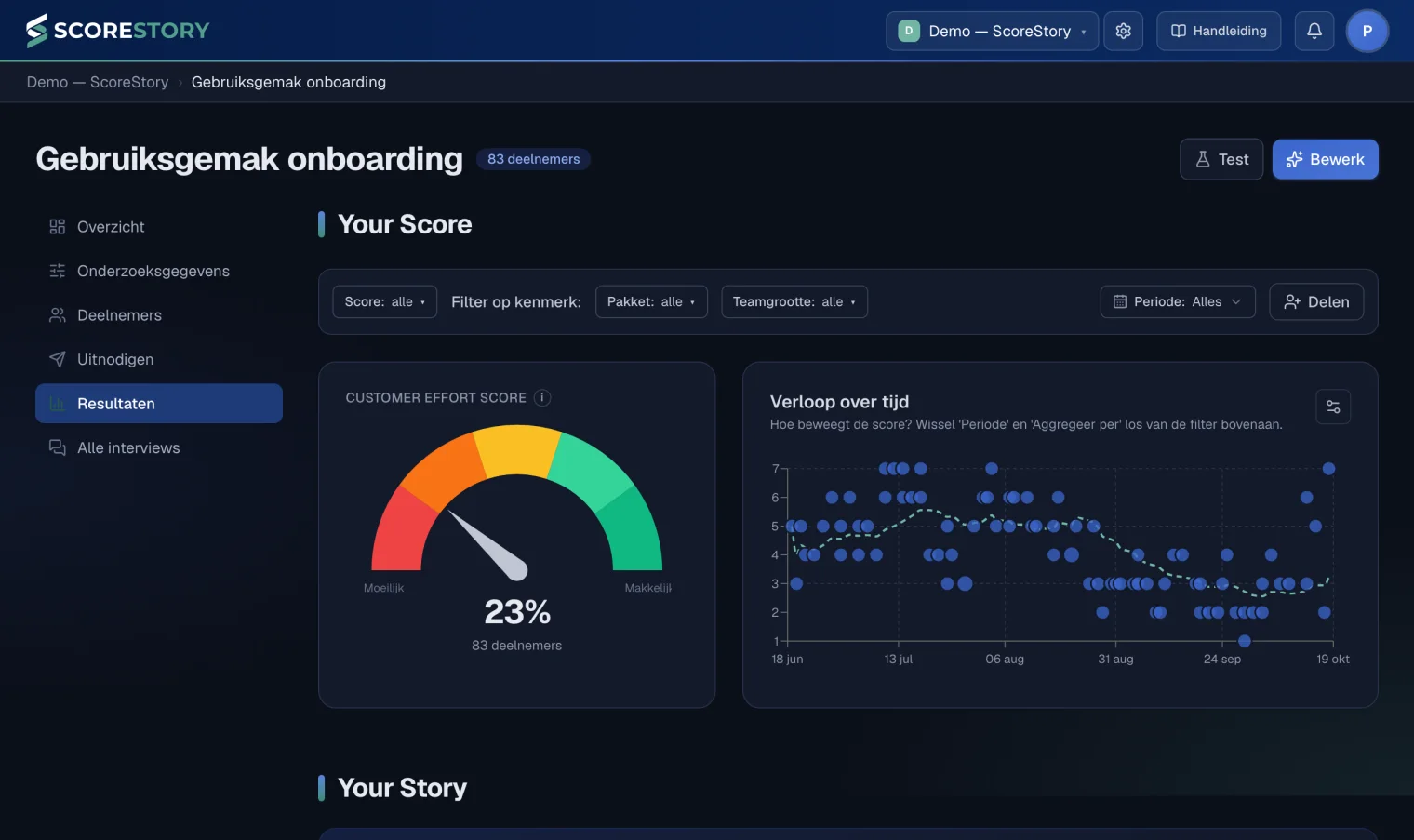Image resolution: width=1414 pixels, height=840 pixels.
Task: Click the Demo — ScoreStory breadcrumb link
Action: [x=98, y=82]
